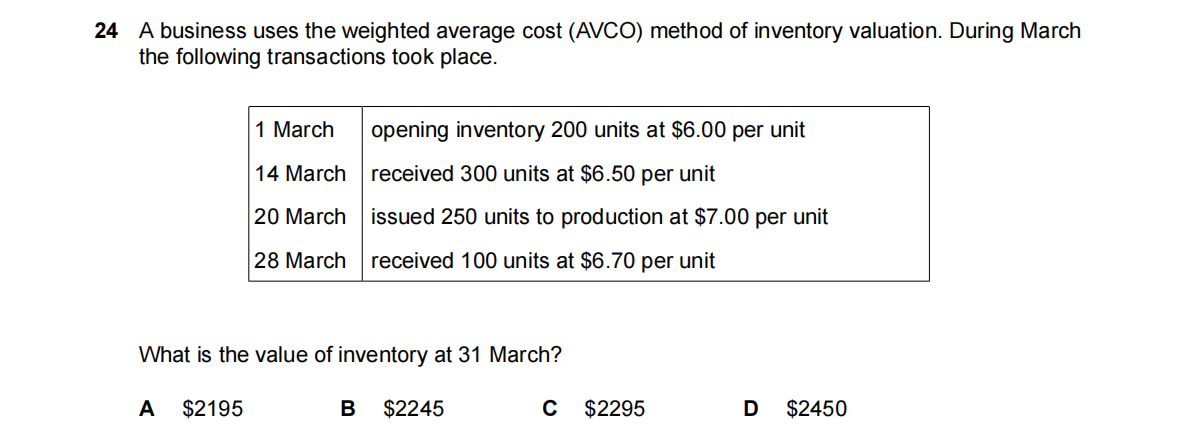Viewport: 1180px width, 434px height.
Task: Click the "28 March" date cell
Action: 300,261
